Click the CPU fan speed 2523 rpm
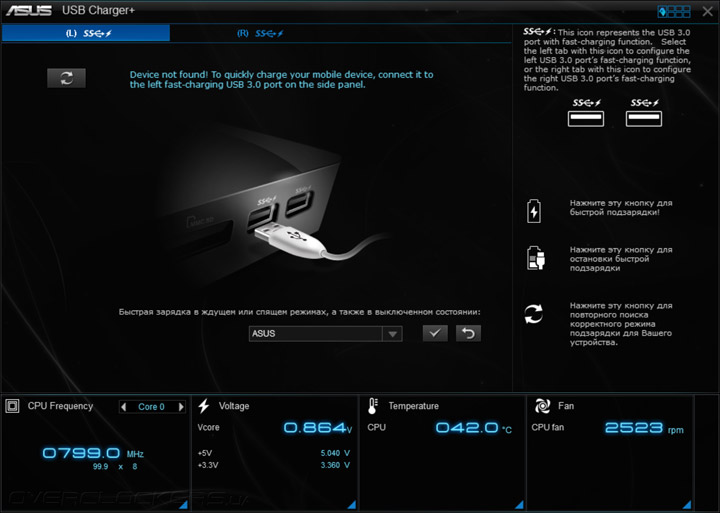 click(644, 428)
